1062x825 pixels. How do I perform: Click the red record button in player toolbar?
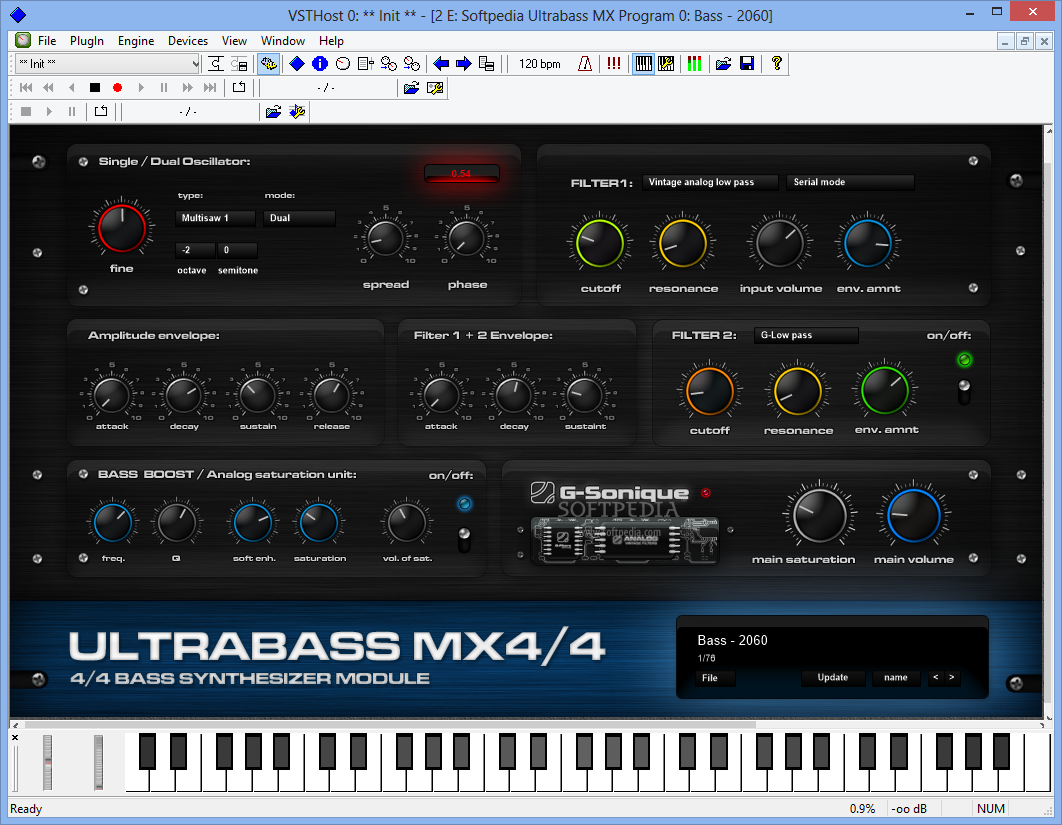coord(117,87)
